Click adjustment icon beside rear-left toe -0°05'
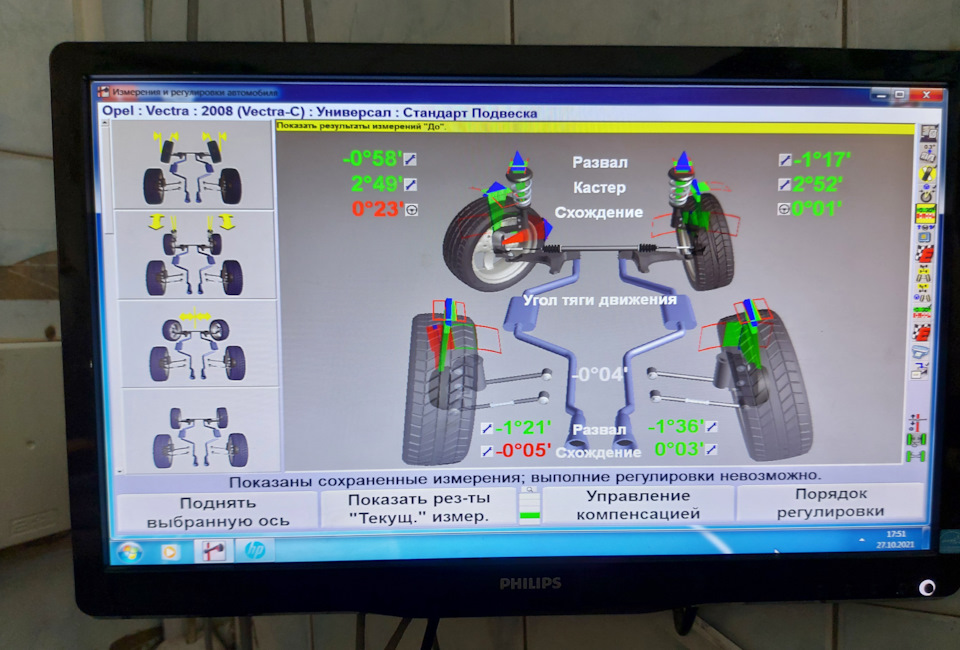Image resolution: width=960 pixels, height=650 pixels. coord(487,452)
